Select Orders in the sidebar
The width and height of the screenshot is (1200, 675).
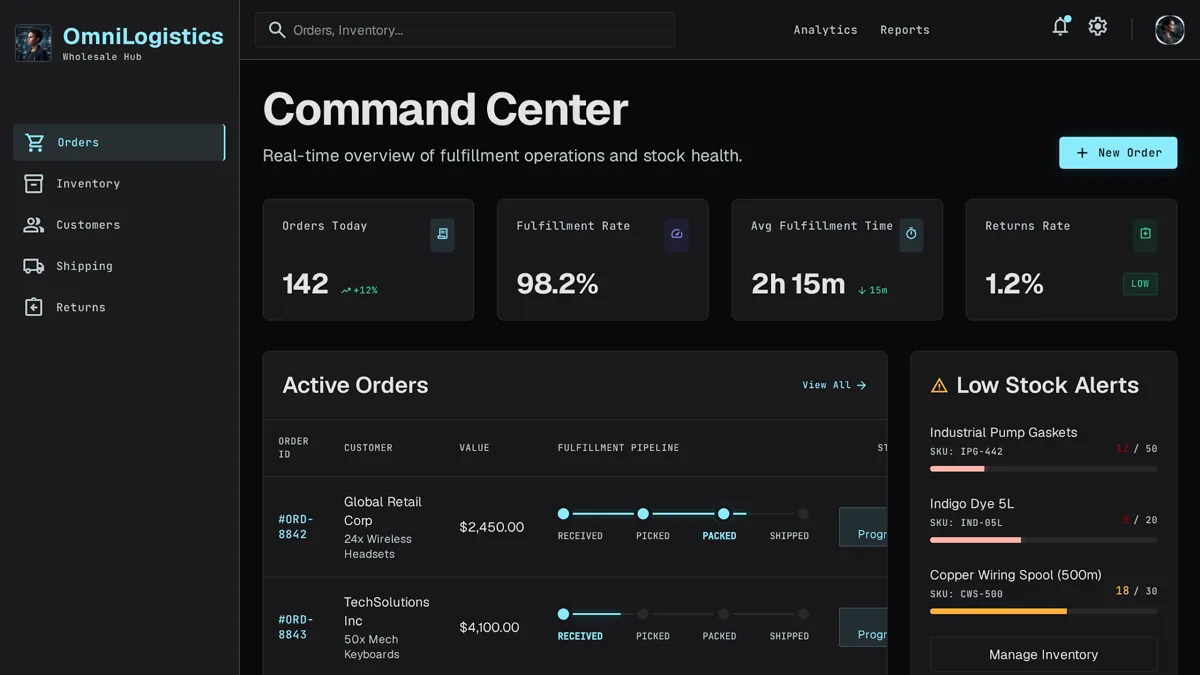[x=119, y=142]
